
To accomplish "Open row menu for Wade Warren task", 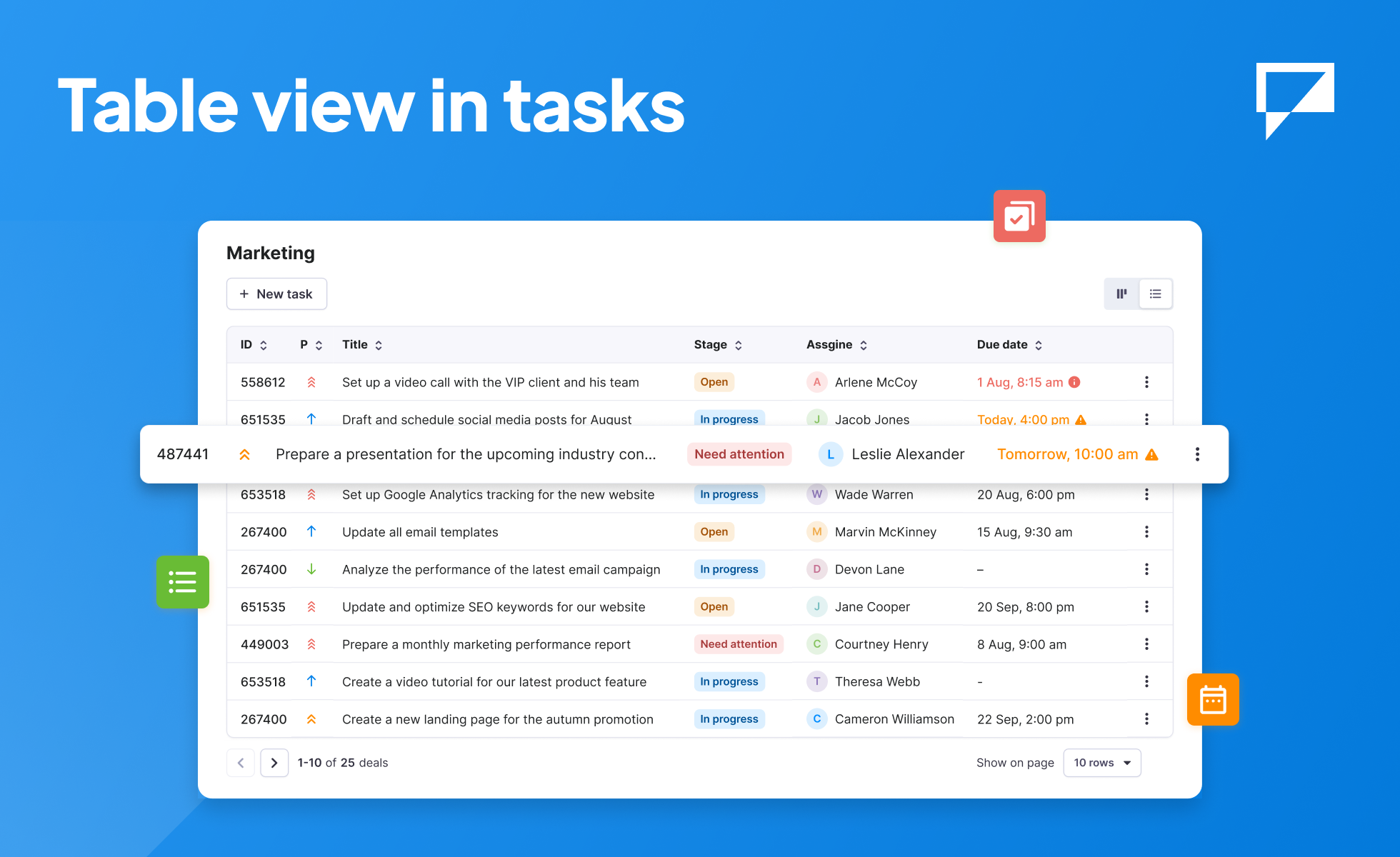I will [x=1146, y=494].
